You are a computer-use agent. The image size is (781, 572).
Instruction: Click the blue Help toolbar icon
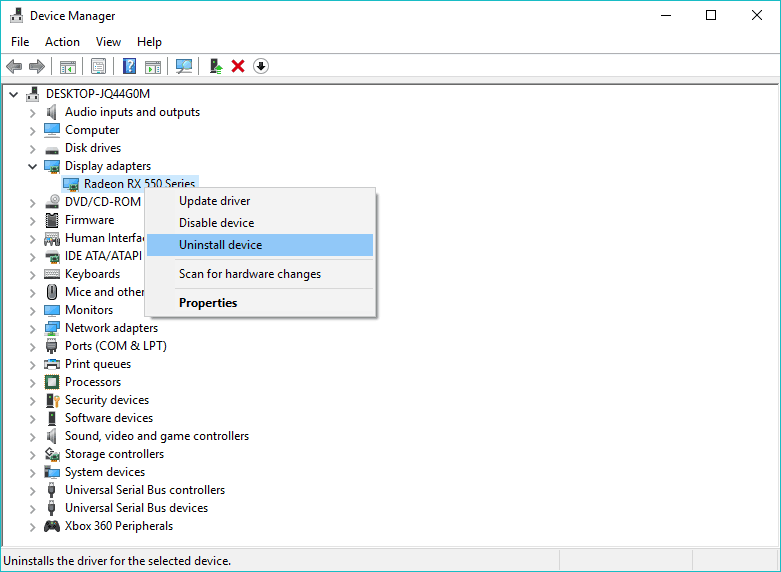(x=130, y=66)
